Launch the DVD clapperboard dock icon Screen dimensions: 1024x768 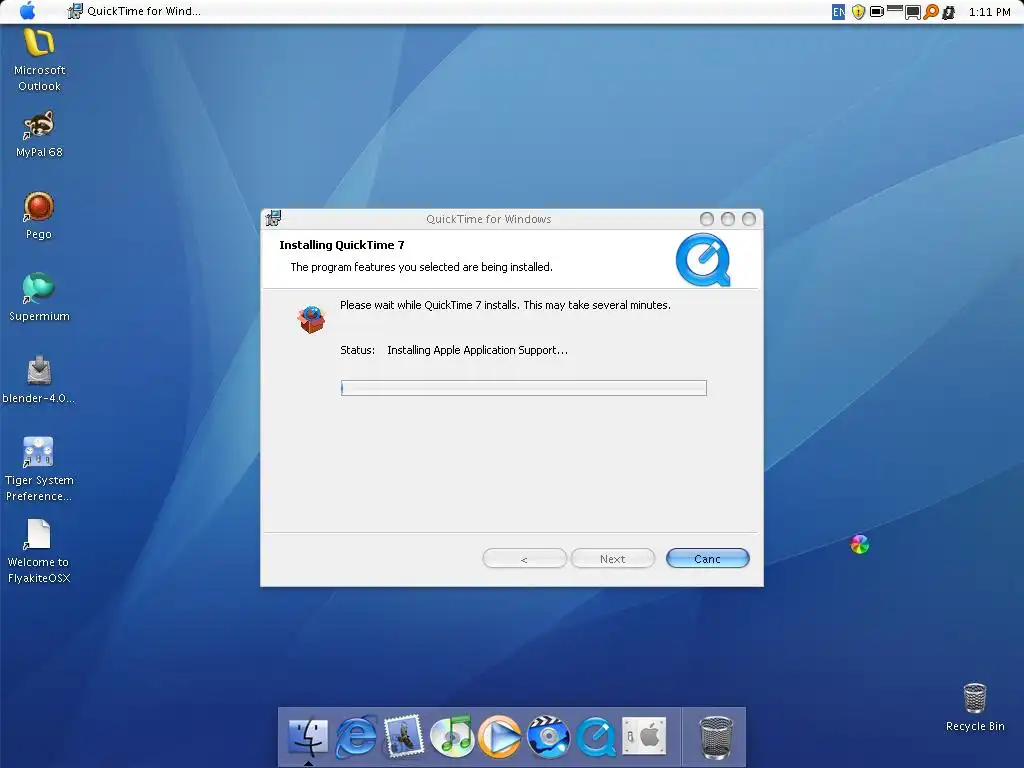548,737
